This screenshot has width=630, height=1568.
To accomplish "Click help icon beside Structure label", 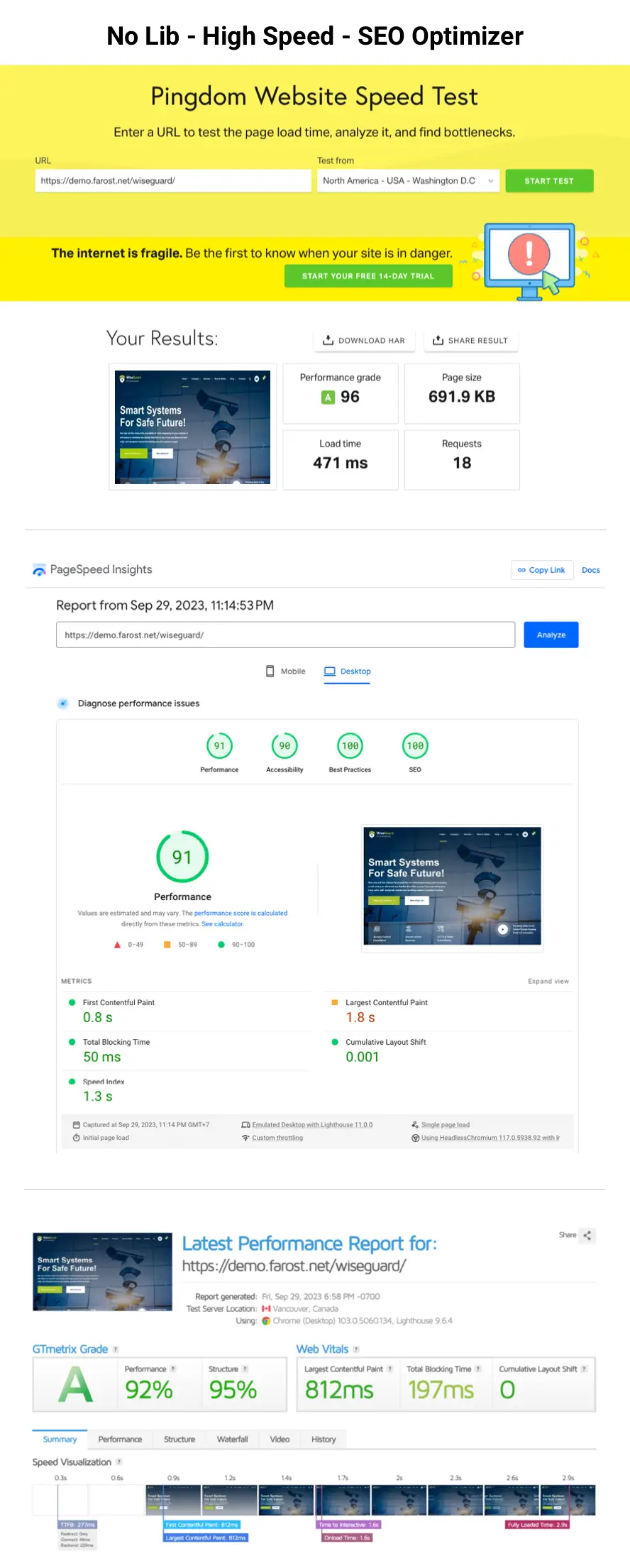I will [x=245, y=1369].
